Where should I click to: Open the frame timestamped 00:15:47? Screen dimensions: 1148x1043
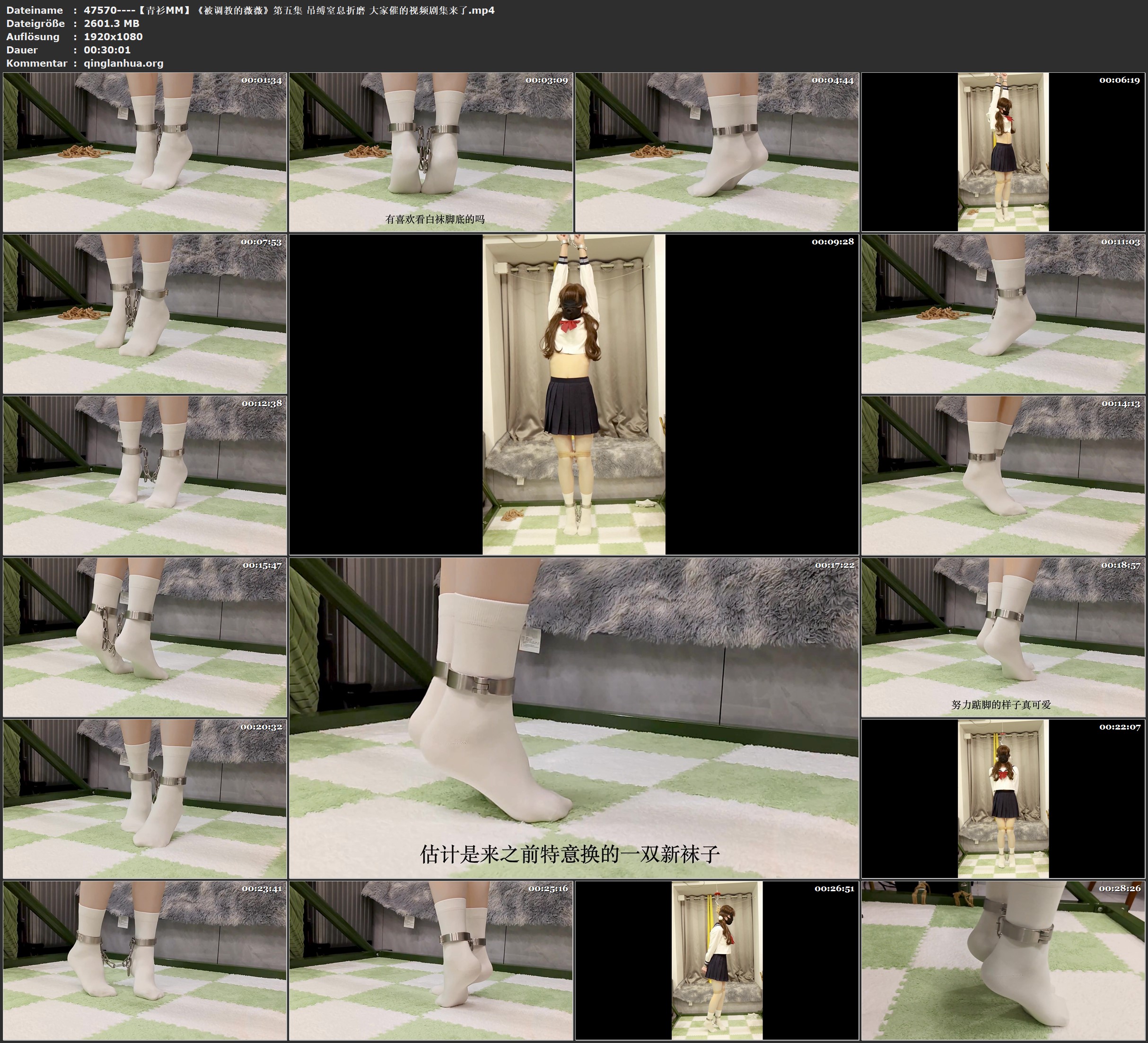(145, 637)
